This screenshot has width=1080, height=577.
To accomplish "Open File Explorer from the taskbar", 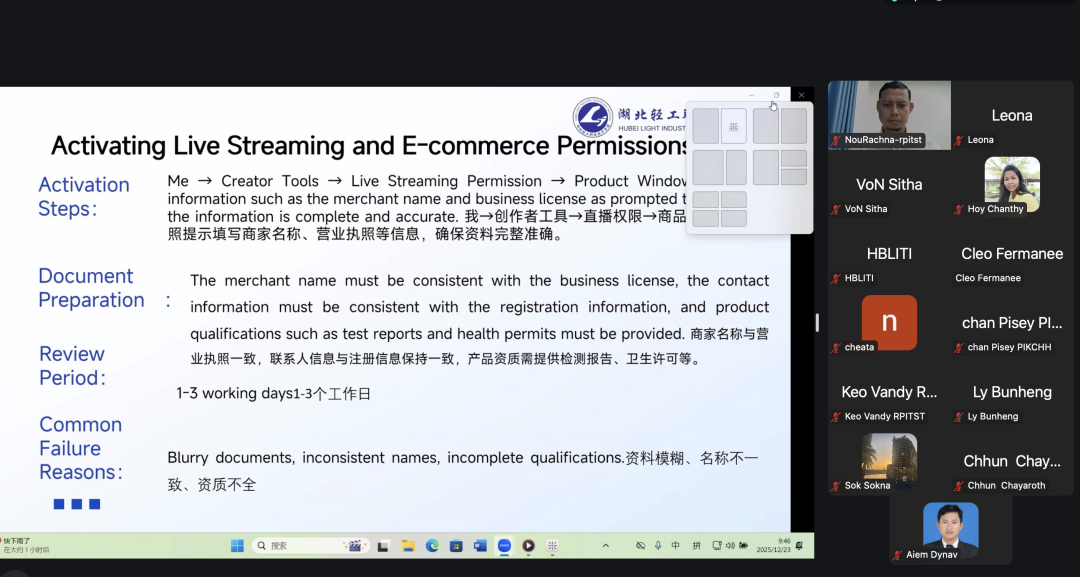I will (x=407, y=547).
